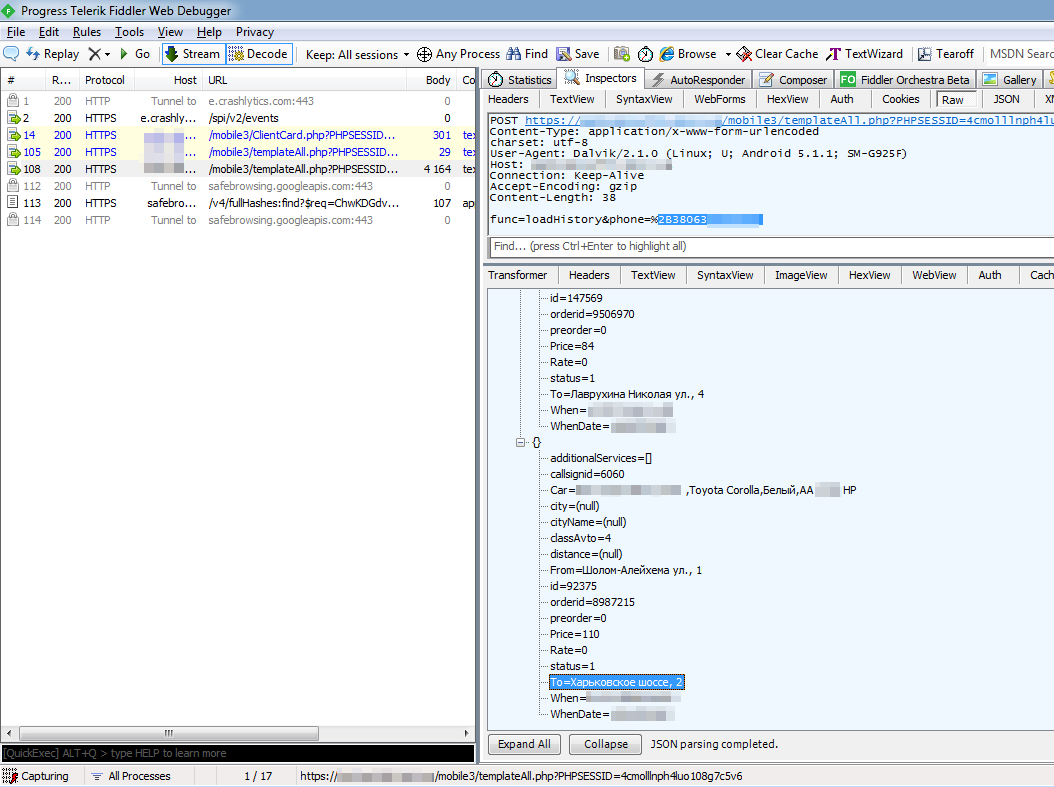Select session 14 ClientCard.php row
Viewport: 1054px width, 787px height.
tap(238, 135)
